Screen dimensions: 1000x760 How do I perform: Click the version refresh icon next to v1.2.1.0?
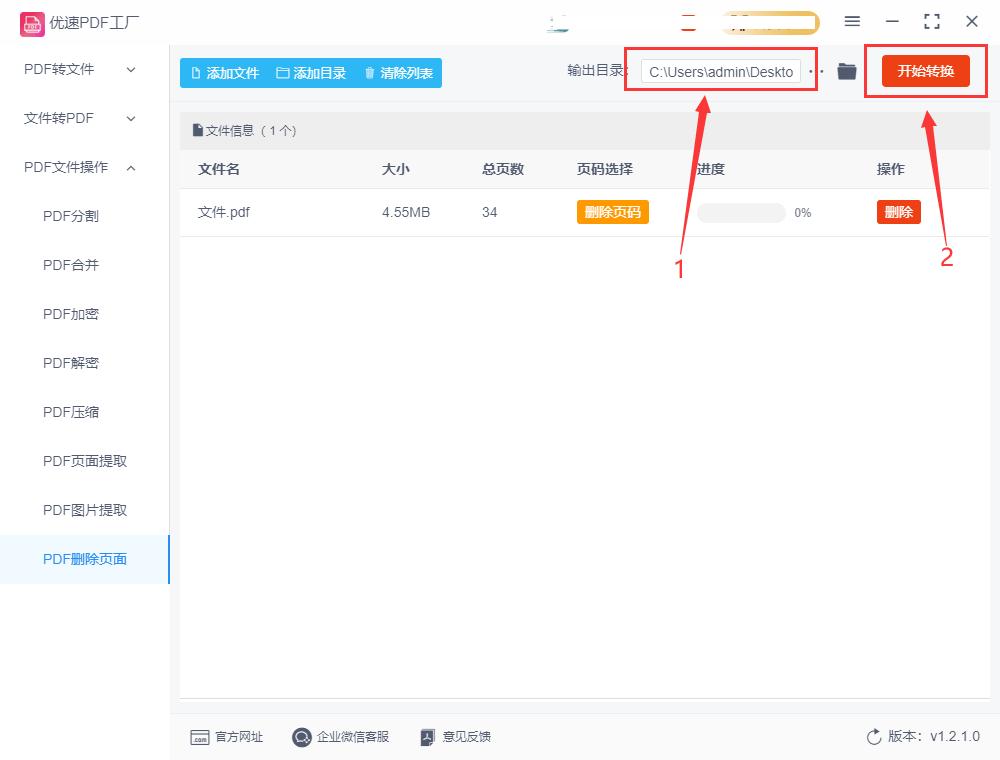873,736
